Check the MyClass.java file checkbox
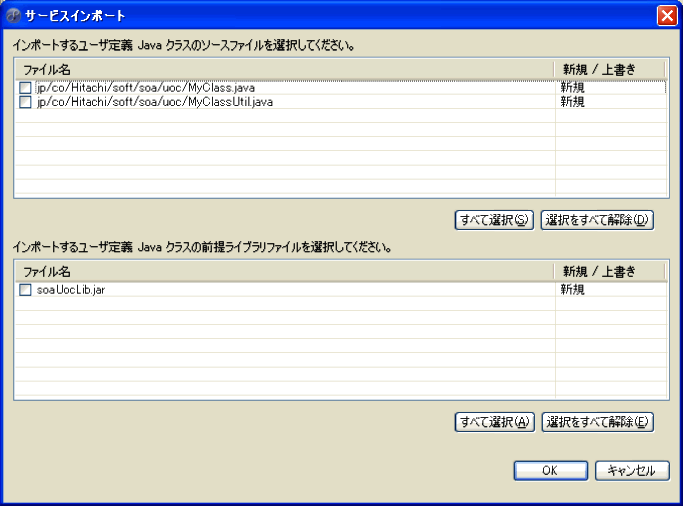 click(25, 88)
